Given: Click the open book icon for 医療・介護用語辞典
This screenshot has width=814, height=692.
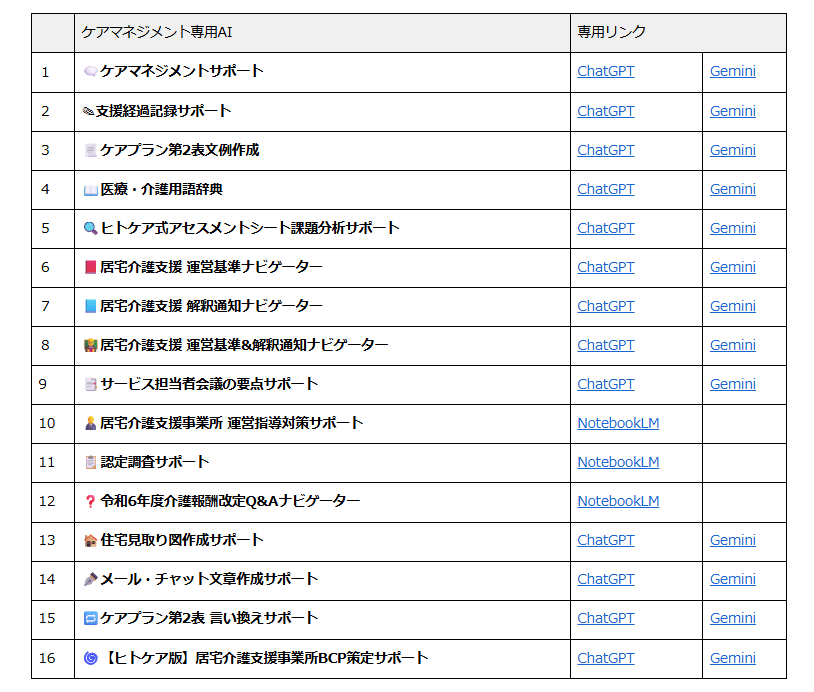Looking at the screenshot, I should click(x=90, y=189).
